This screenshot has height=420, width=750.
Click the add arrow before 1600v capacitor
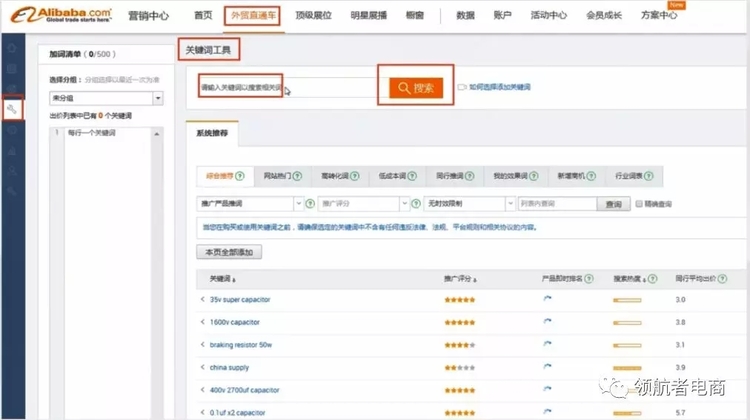pos(203,322)
